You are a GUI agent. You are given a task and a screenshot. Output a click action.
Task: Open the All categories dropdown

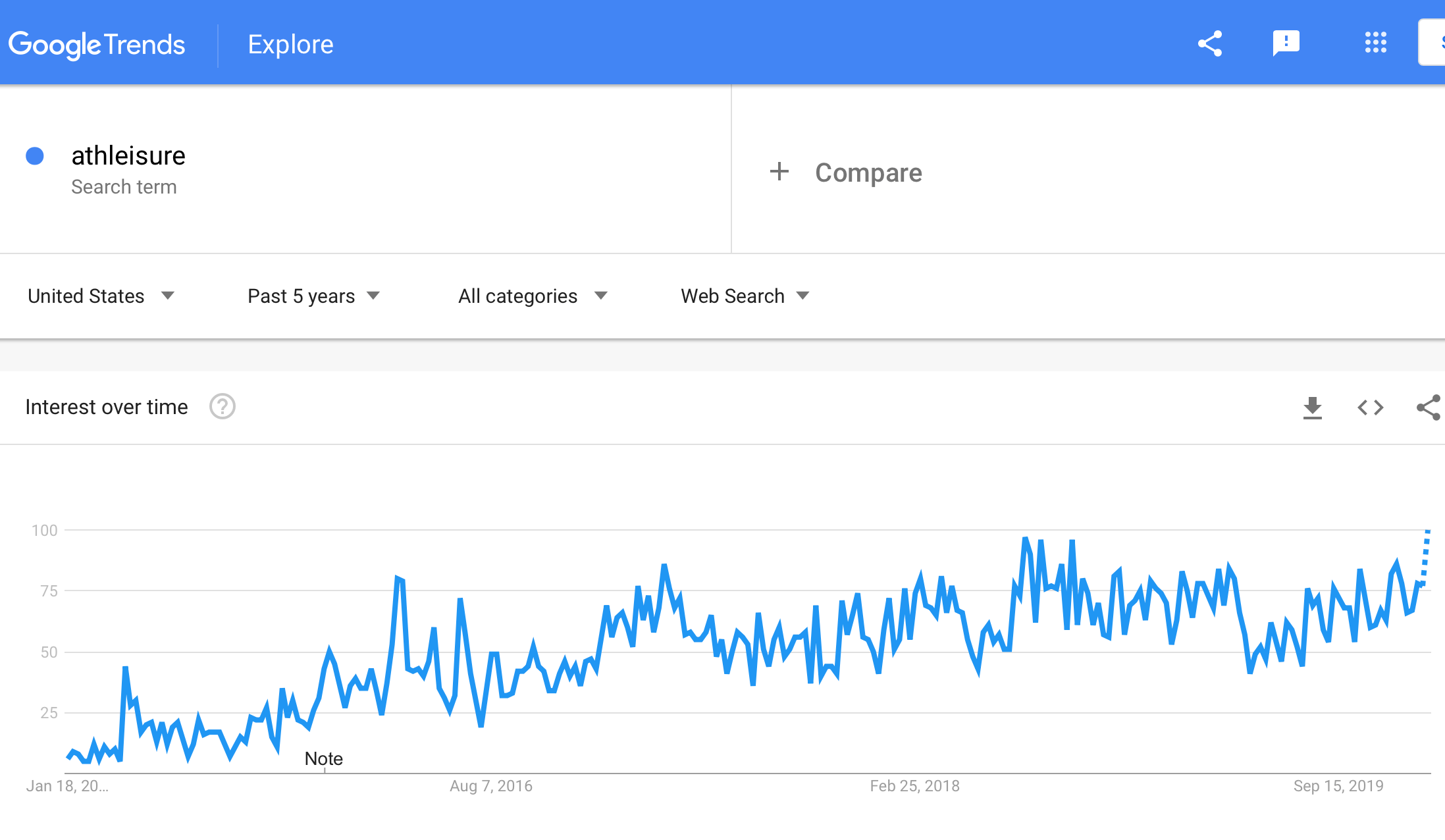533,296
